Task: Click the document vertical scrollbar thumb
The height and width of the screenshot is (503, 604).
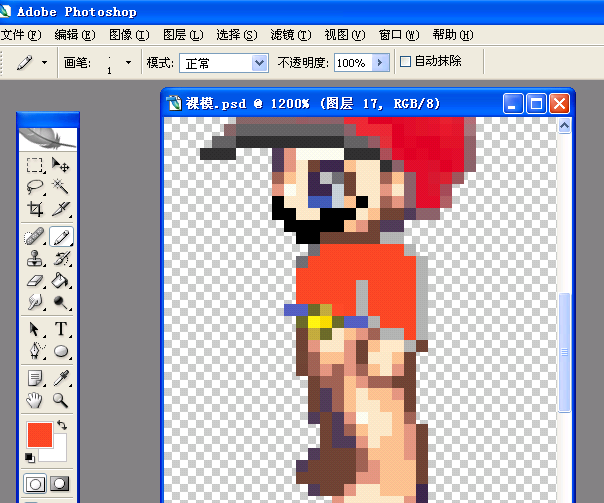Action: tap(564, 352)
